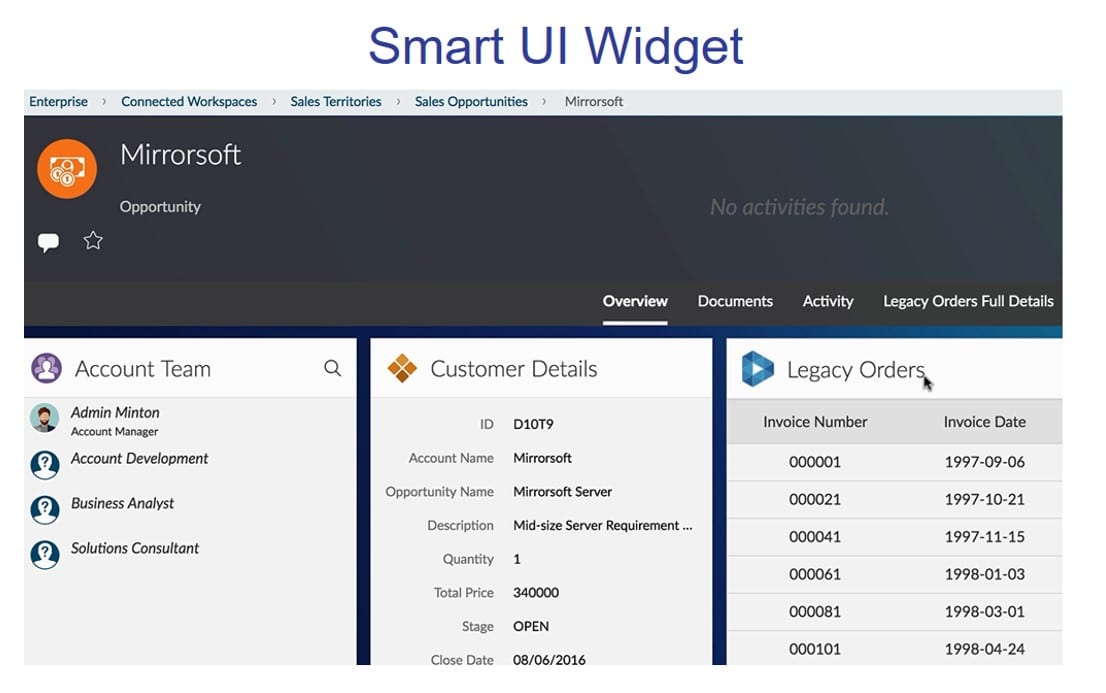This screenshot has height=693, width=1106.
Task: Select Admin Minton's avatar photo
Action: click(44, 418)
